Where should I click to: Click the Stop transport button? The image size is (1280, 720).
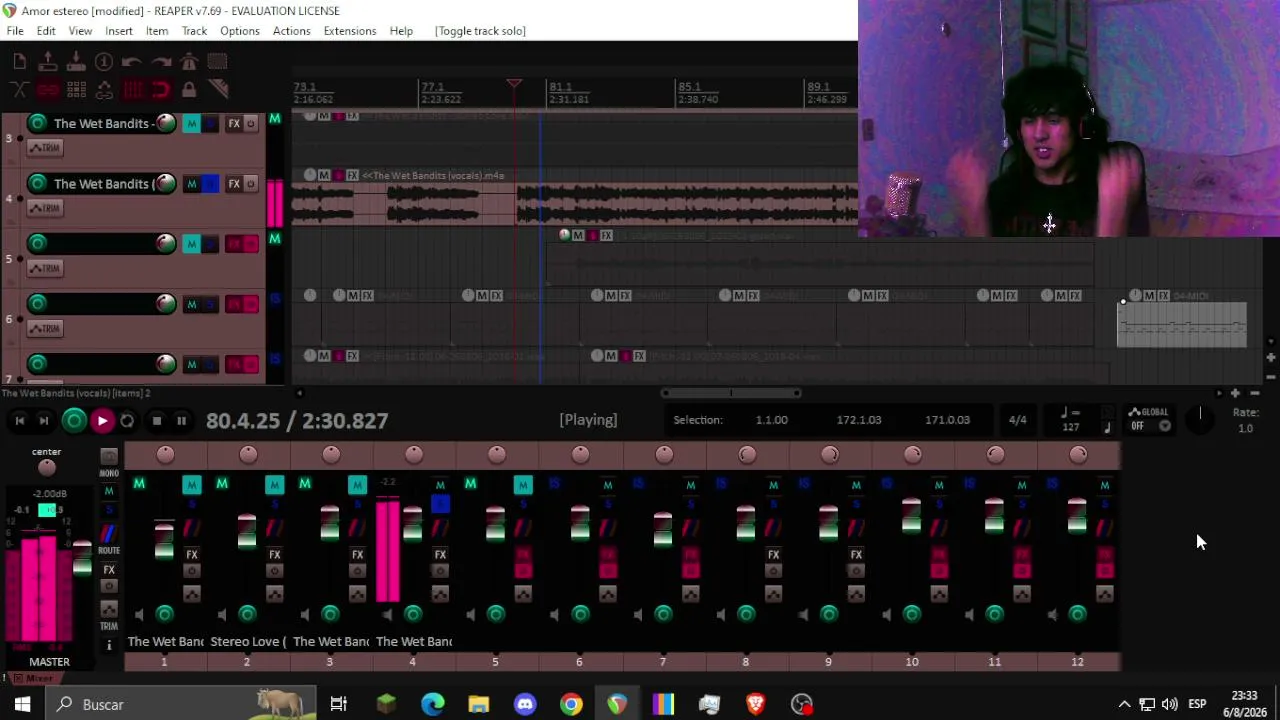(156, 421)
